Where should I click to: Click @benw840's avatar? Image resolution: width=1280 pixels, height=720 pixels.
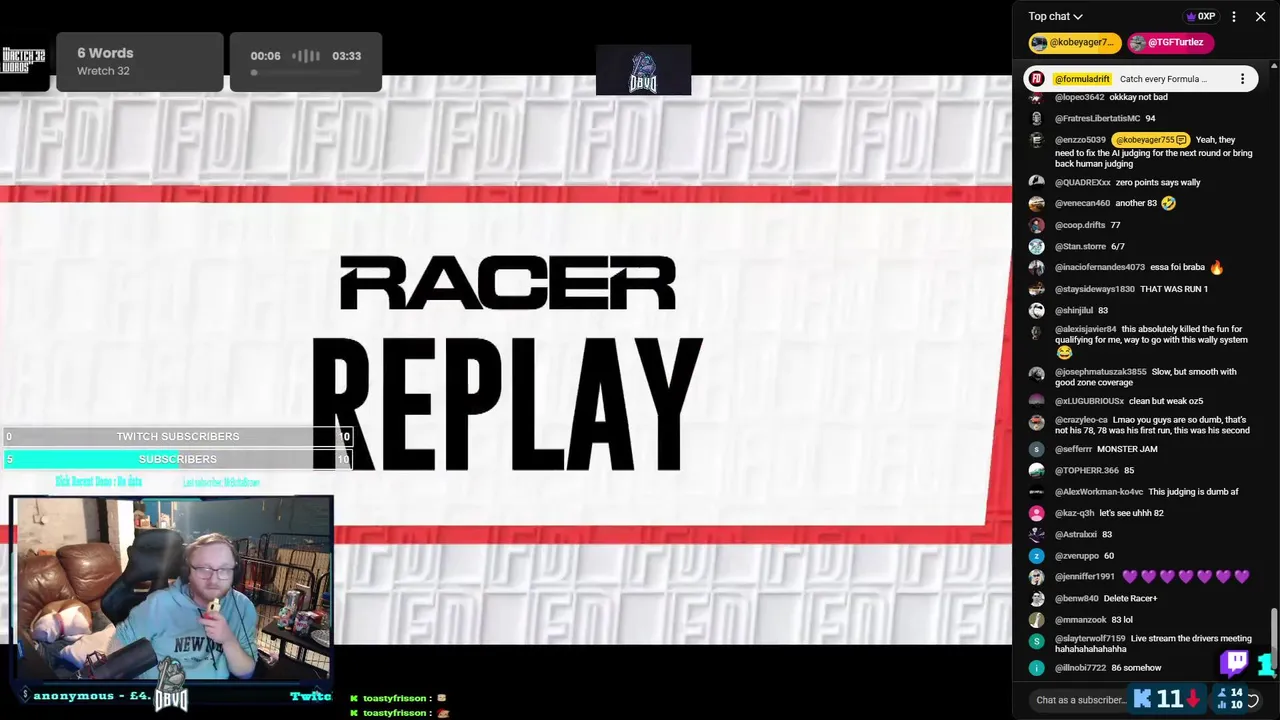(x=1037, y=599)
